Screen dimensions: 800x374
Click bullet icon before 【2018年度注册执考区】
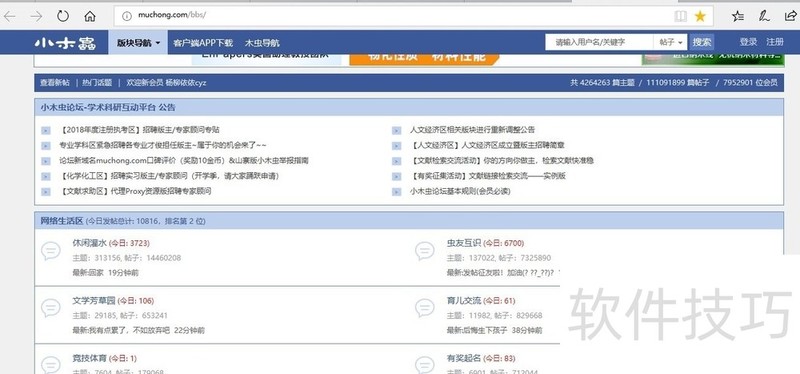pos(46,131)
